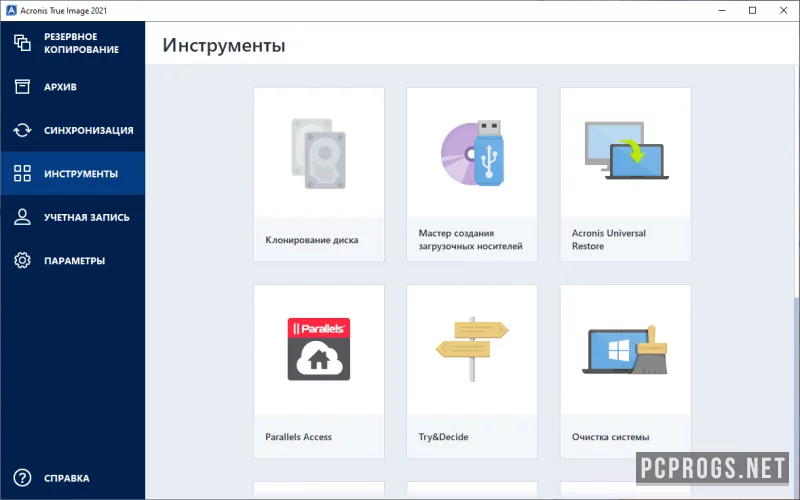Screen dimensions: 800x500
Task: Click Мастер создания загрузочных носителей label
Action: (x=470, y=239)
